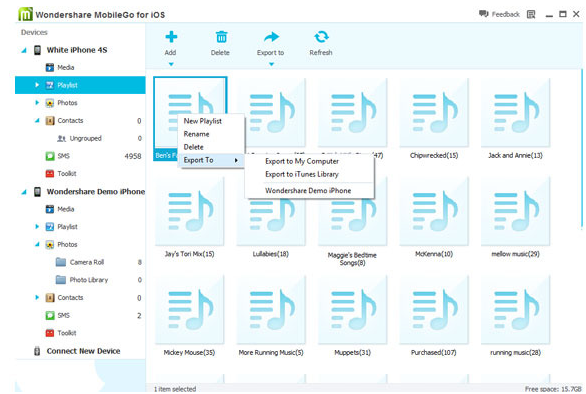Screen dimensions: 586x394
Task: Select the Mickey Mouse(35) playlist
Action: [189, 310]
